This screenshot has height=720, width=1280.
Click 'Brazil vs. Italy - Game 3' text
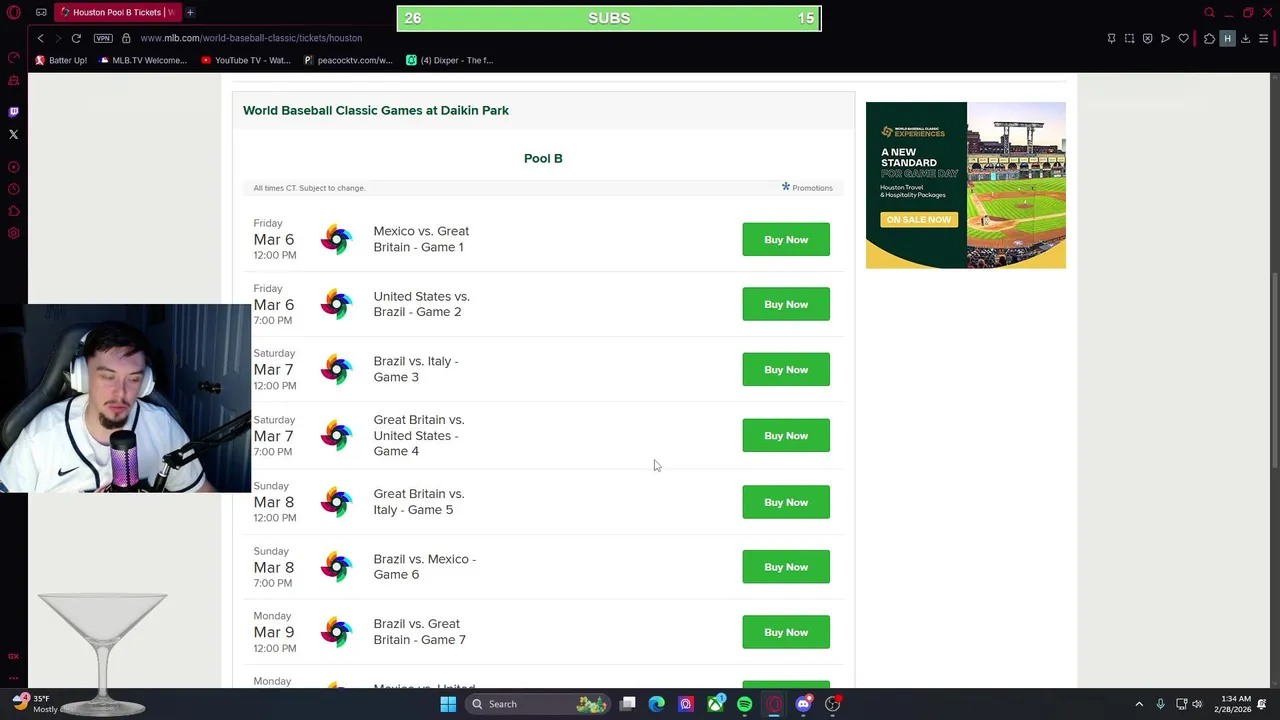point(416,369)
